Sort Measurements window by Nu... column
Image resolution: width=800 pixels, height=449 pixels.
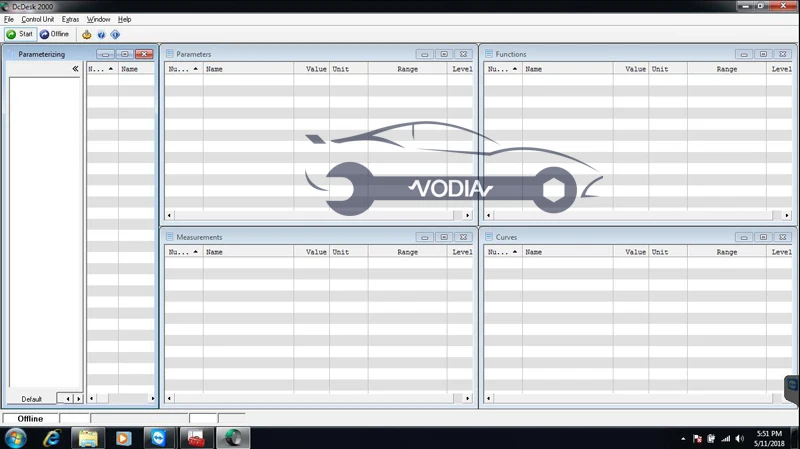184,252
